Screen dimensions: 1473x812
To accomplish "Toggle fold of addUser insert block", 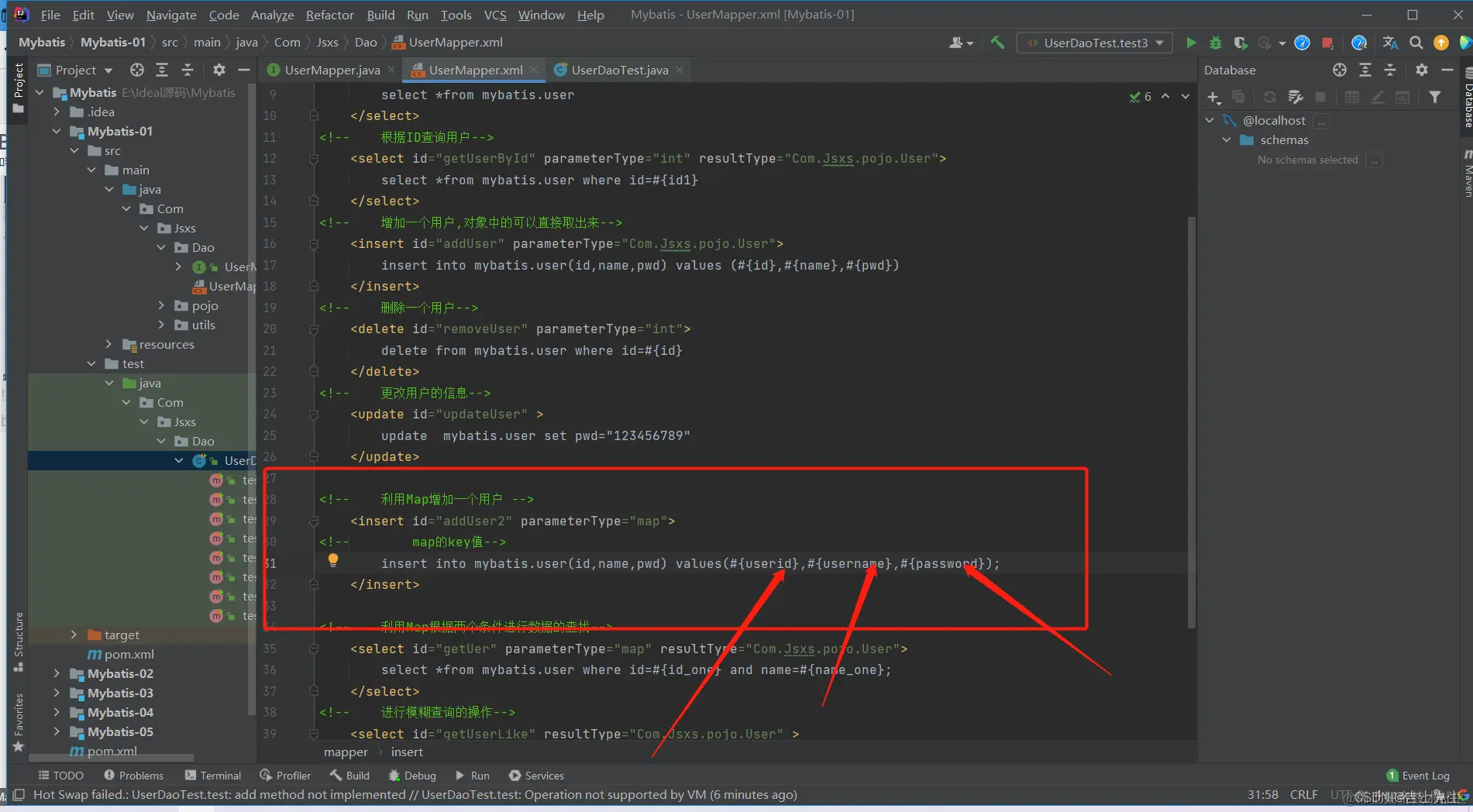I will click(314, 244).
